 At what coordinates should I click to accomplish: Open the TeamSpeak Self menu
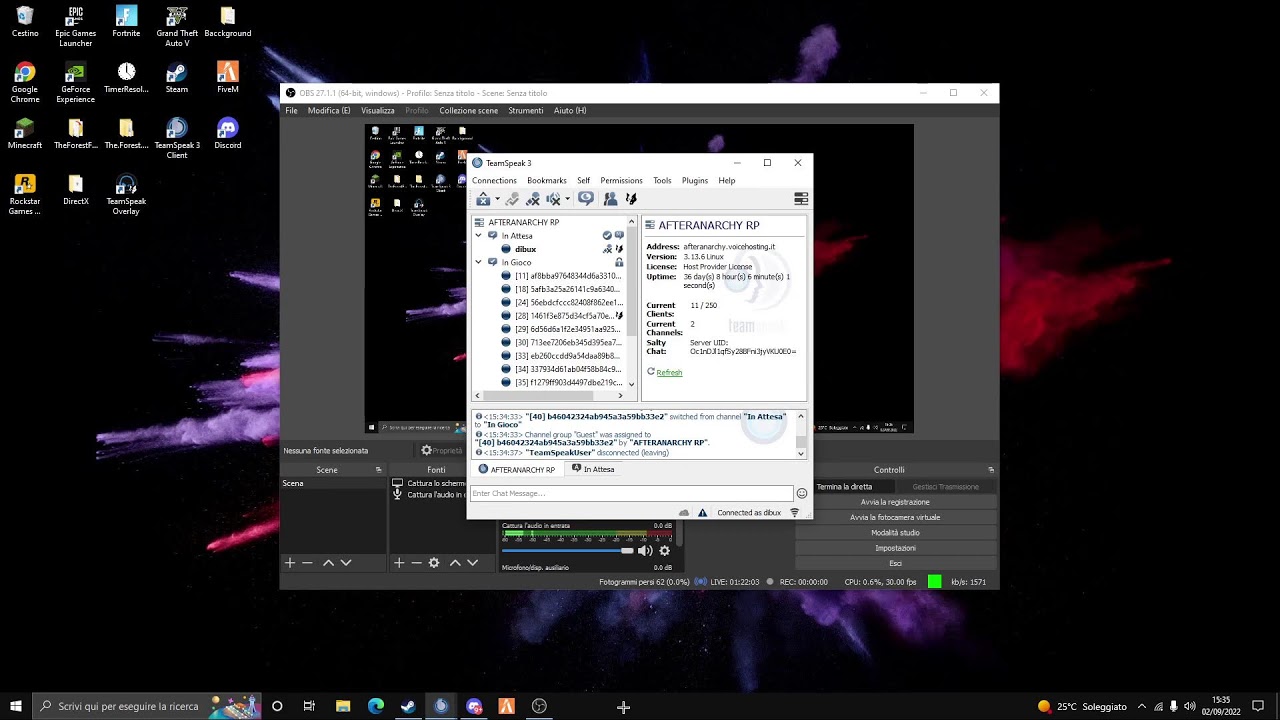[583, 181]
